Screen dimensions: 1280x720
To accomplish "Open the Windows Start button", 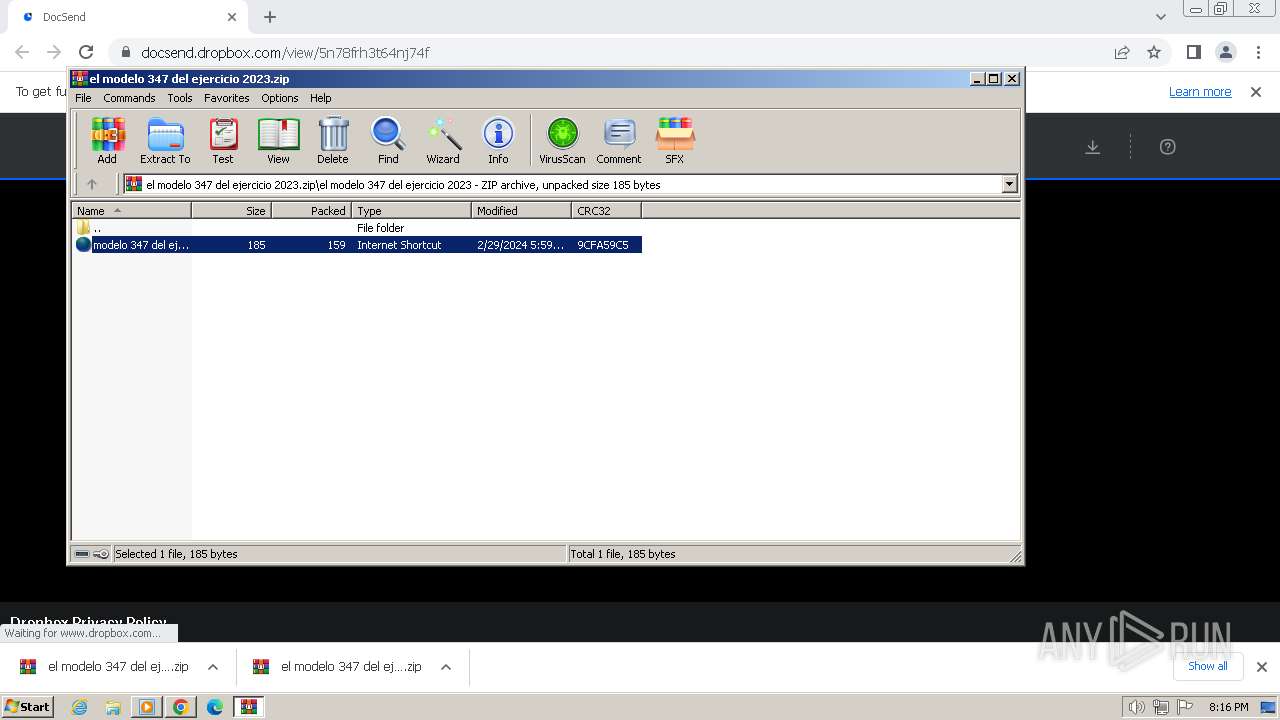I will click(28, 707).
